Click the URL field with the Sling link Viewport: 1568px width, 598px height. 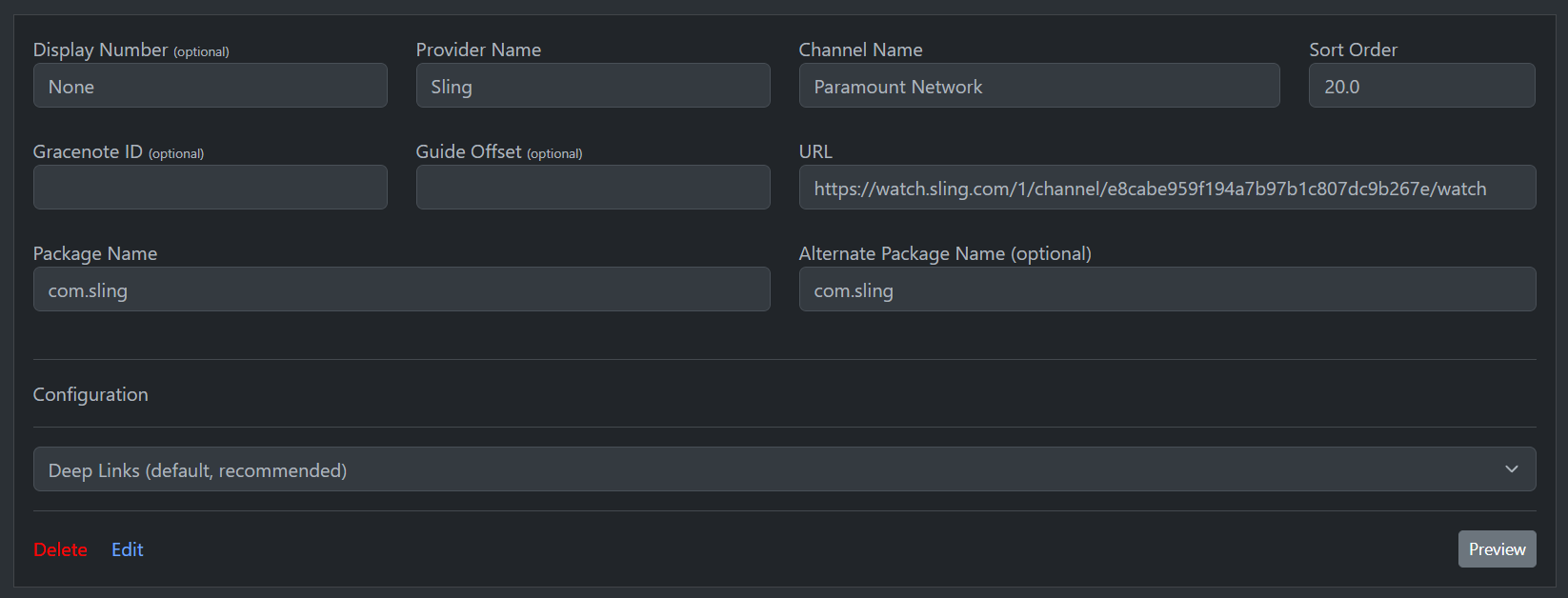point(1167,188)
